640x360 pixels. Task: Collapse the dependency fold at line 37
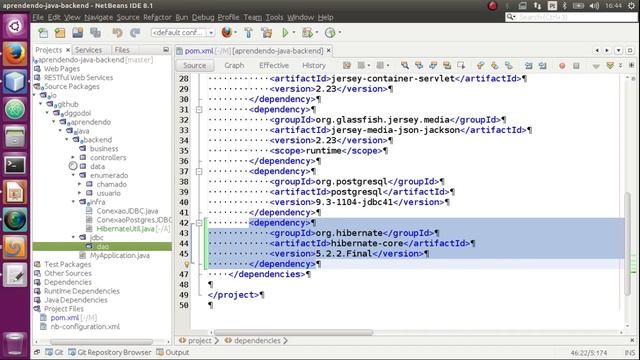(199, 171)
